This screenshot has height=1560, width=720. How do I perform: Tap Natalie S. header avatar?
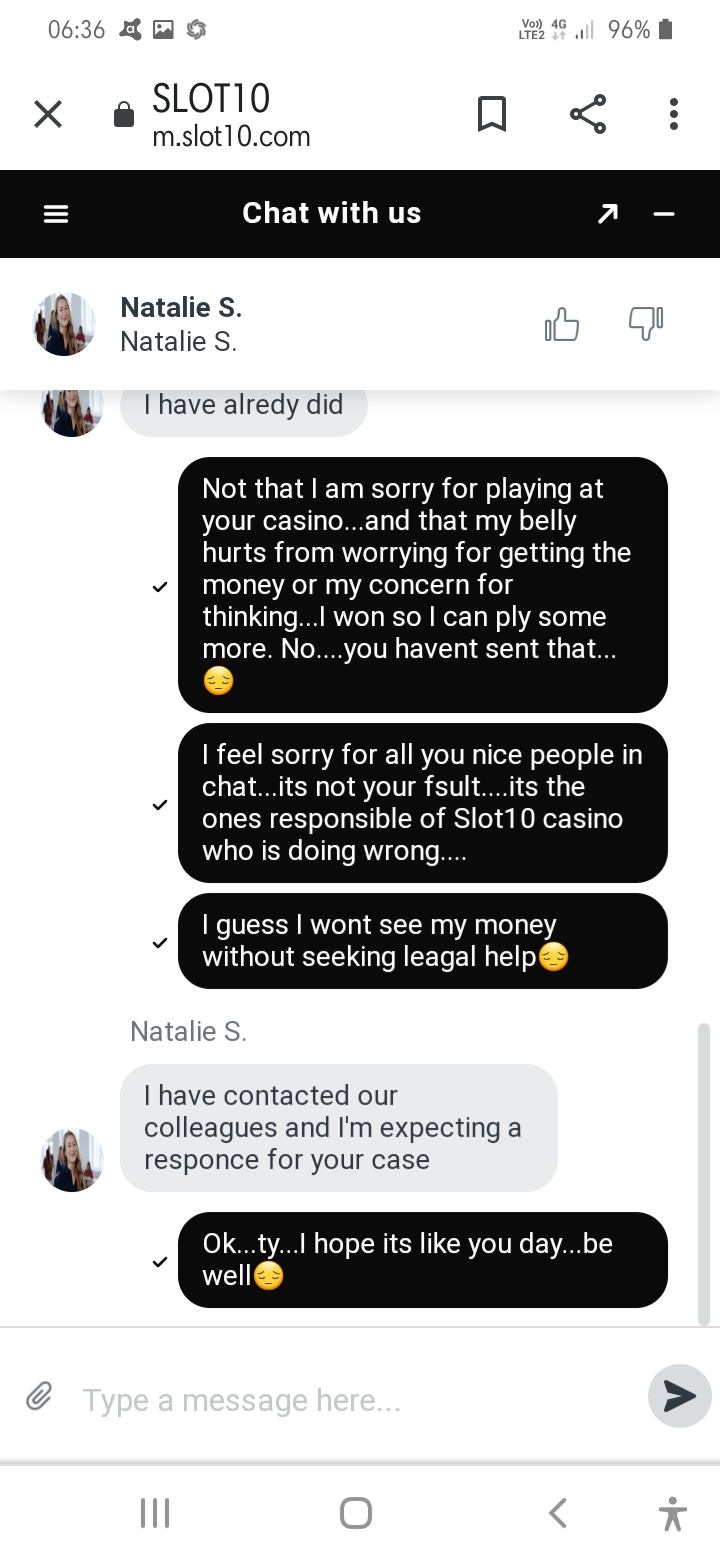click(x=65, y=324)
